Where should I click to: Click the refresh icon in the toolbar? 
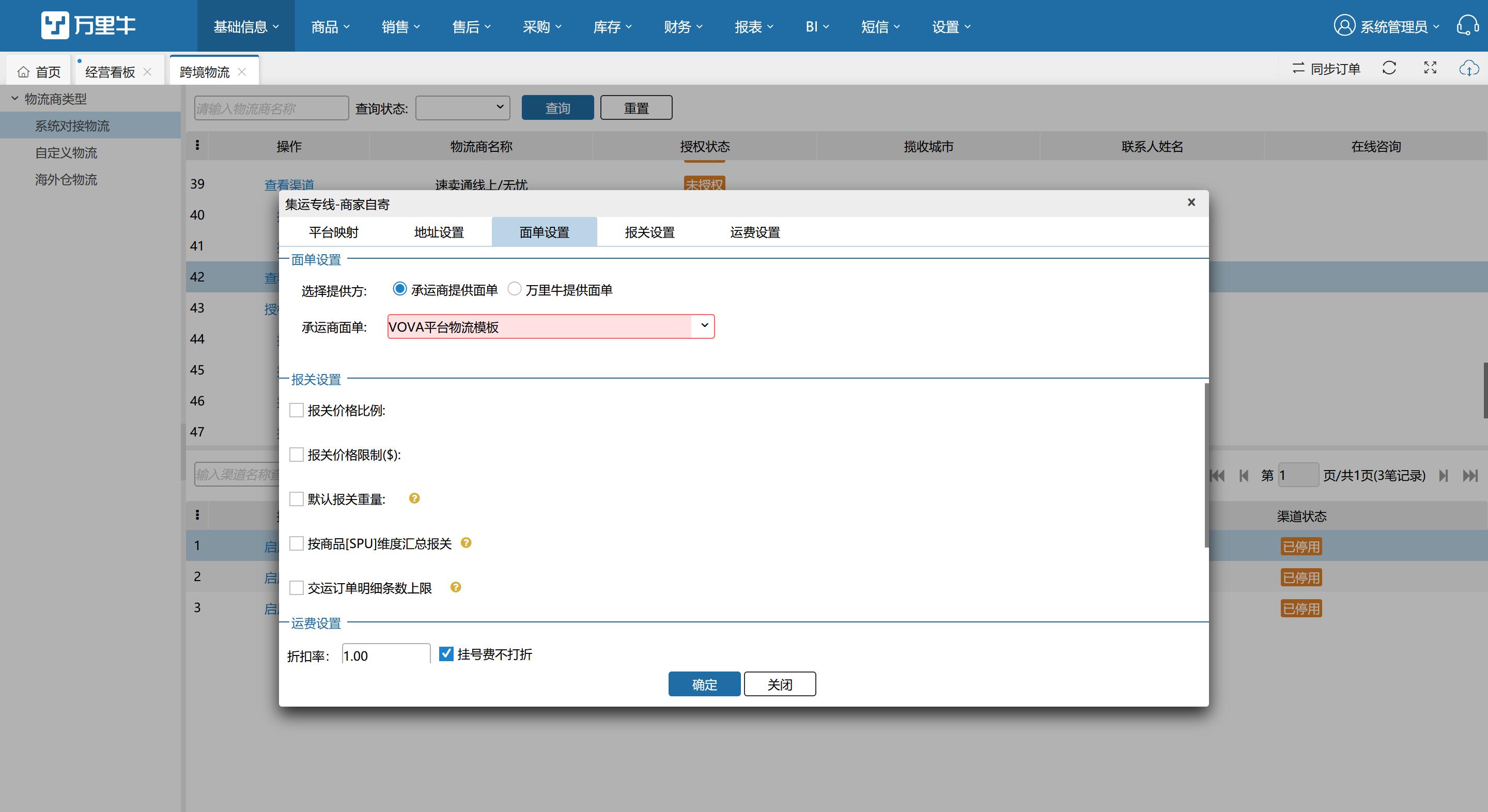(1389, 68)
